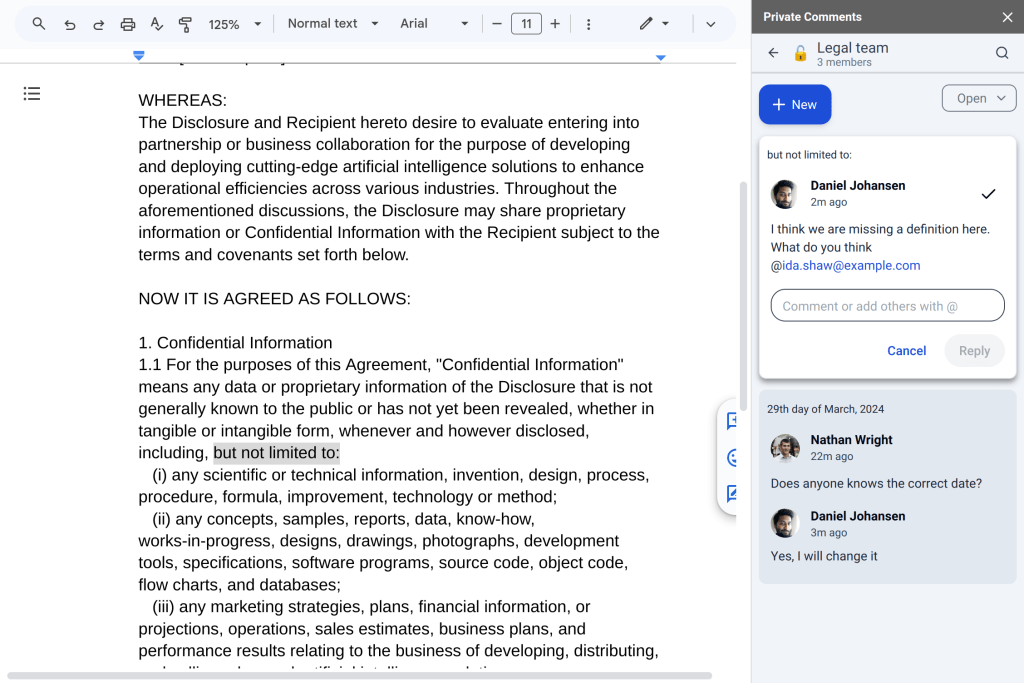Redo the last action
Viewport: 1024px width, 683px height.
(x=98, y=24)
